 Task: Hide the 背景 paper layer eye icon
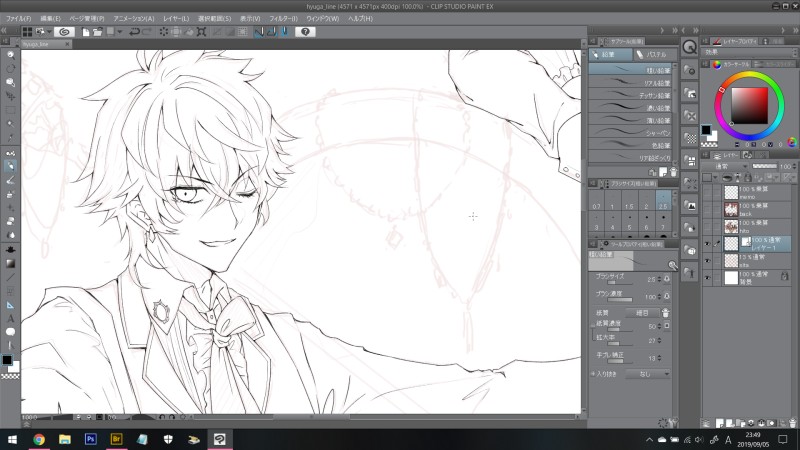point(707,278)
